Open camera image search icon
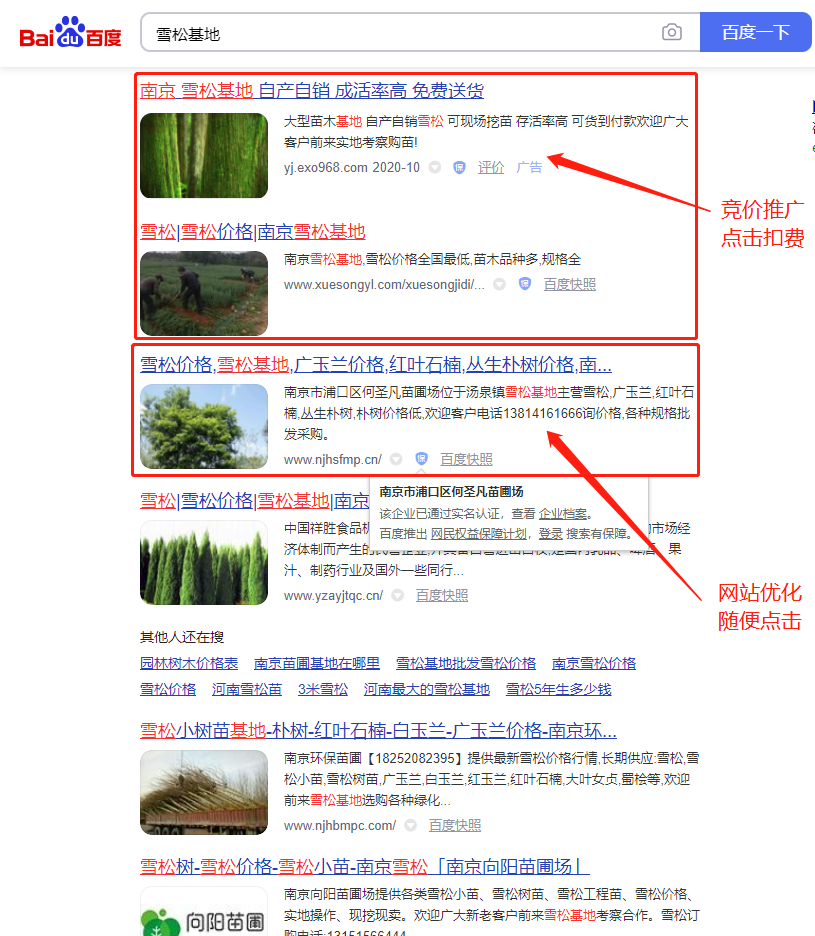 [672, 32]
